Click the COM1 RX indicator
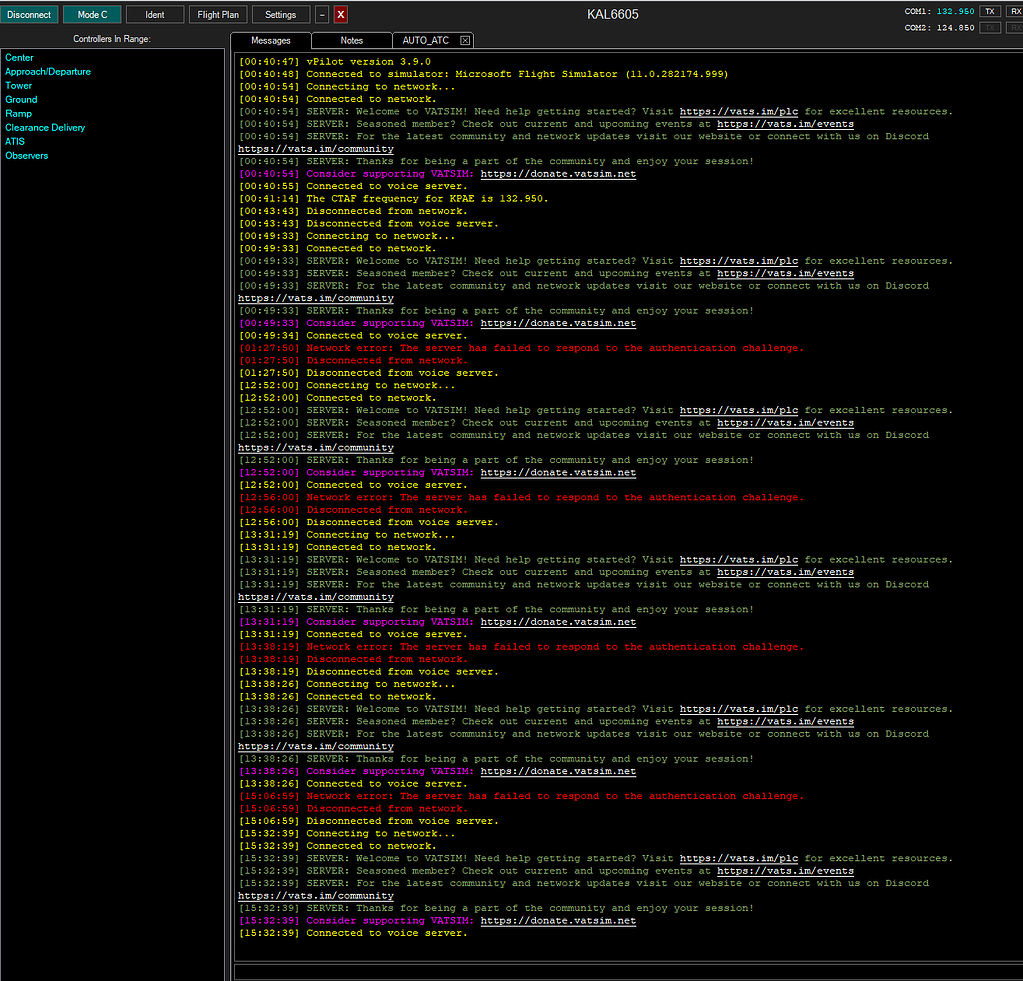The height and width of the screenshot is (981, 1023). (x=1014, y=11)
